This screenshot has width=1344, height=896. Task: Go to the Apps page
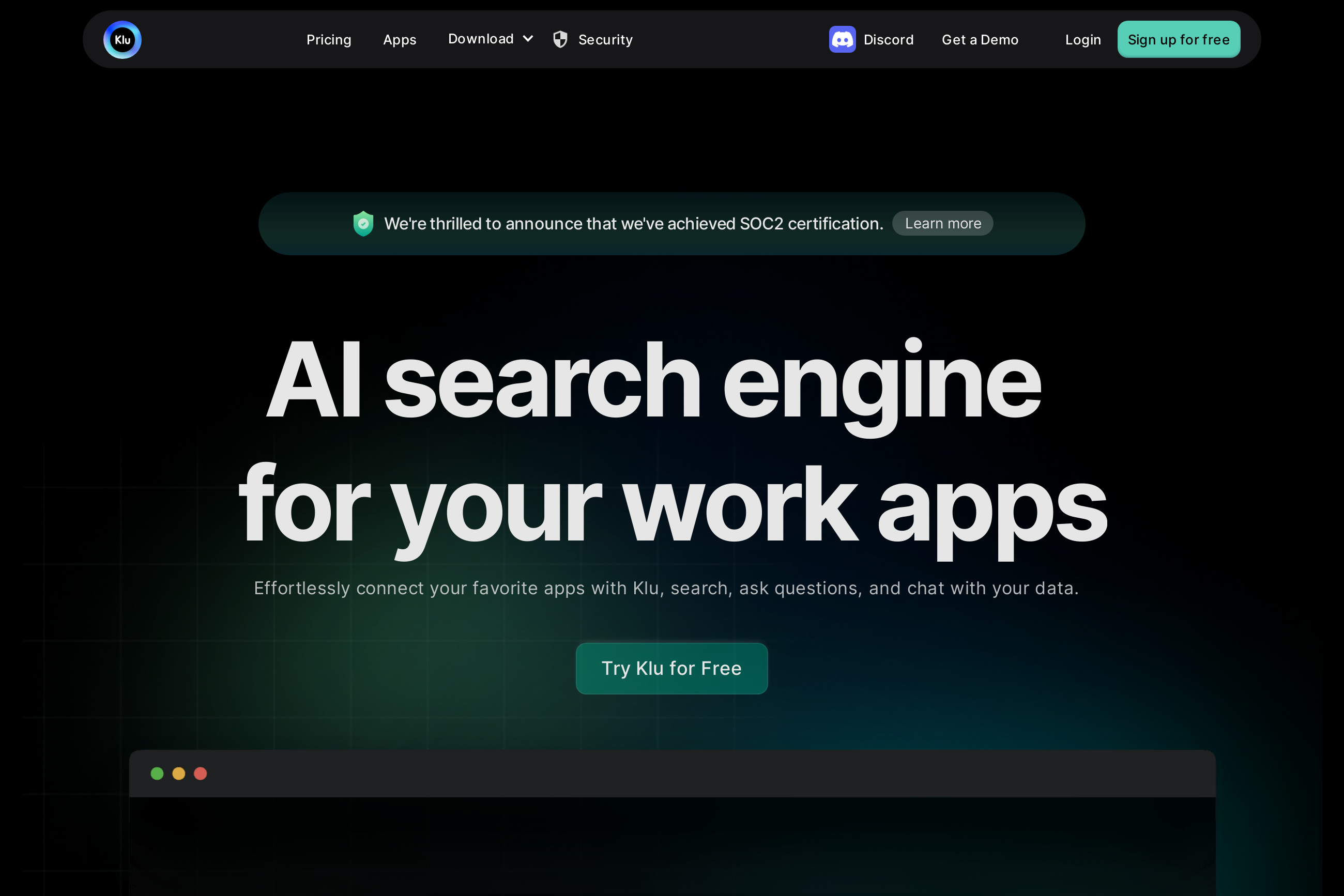click(400, 40)
